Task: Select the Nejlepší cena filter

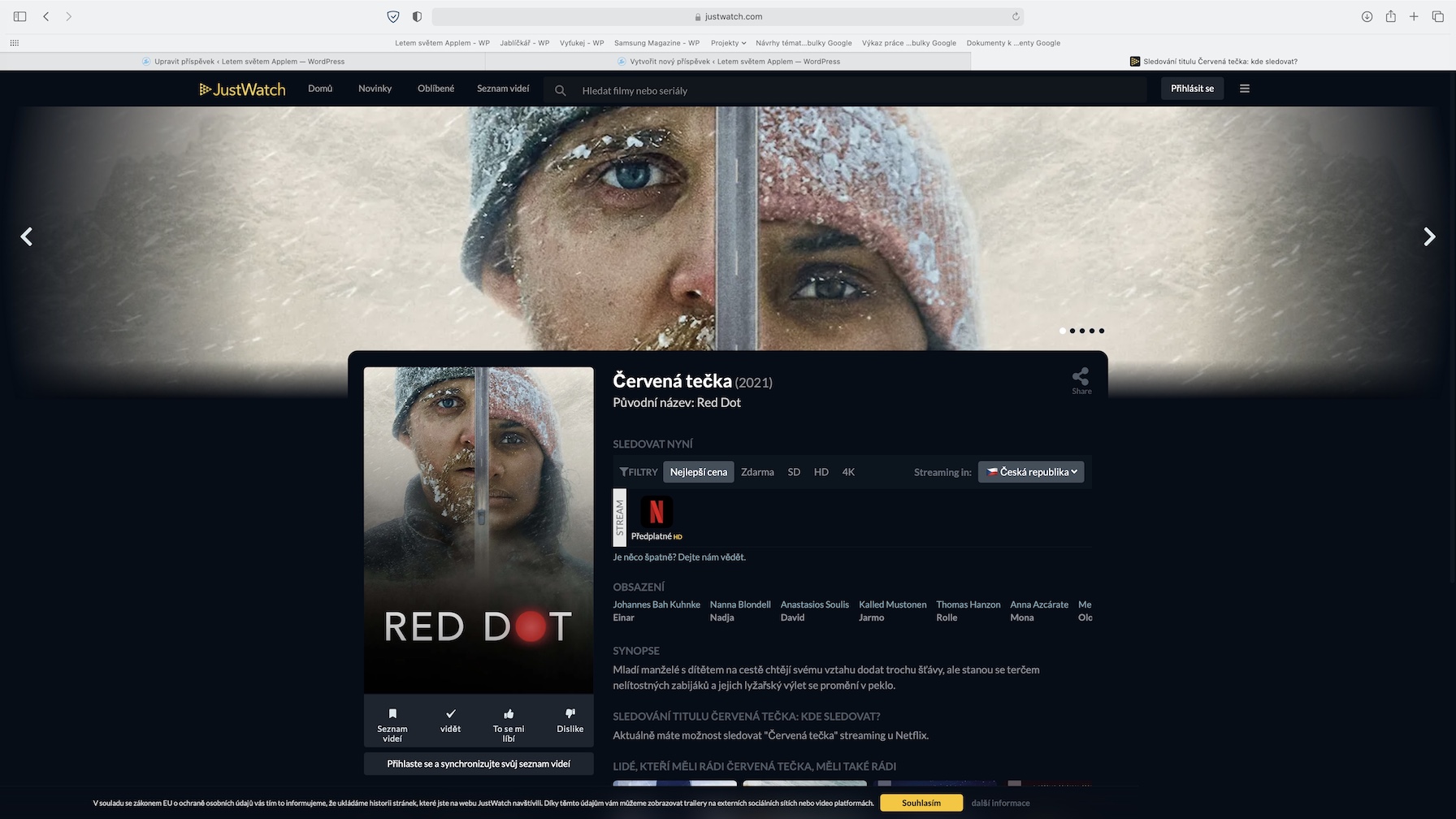Action: pos(699,472)
